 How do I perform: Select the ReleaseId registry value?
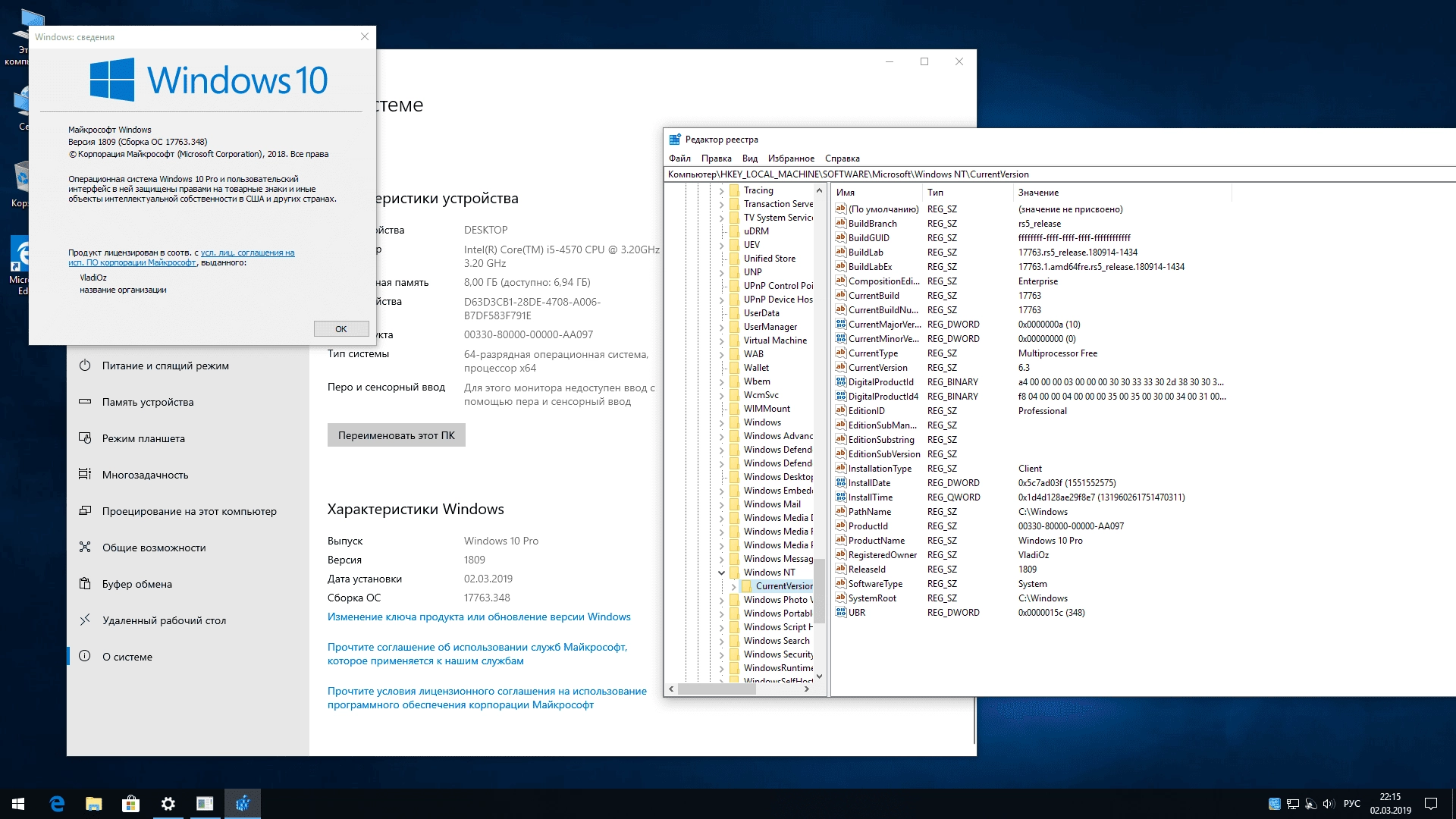(x=867, y=570)
